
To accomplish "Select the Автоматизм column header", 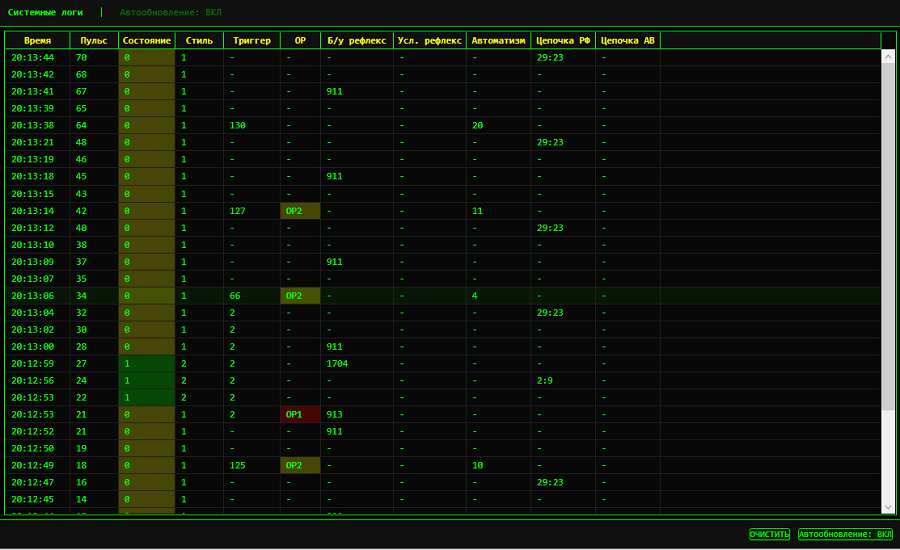I will click(498, 40).
